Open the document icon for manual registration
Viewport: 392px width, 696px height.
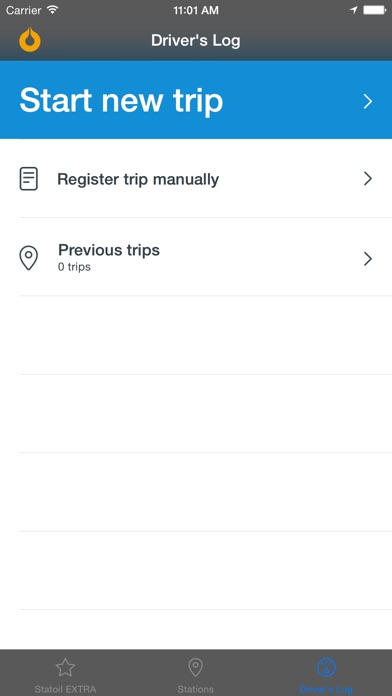[x=29, y=179]
